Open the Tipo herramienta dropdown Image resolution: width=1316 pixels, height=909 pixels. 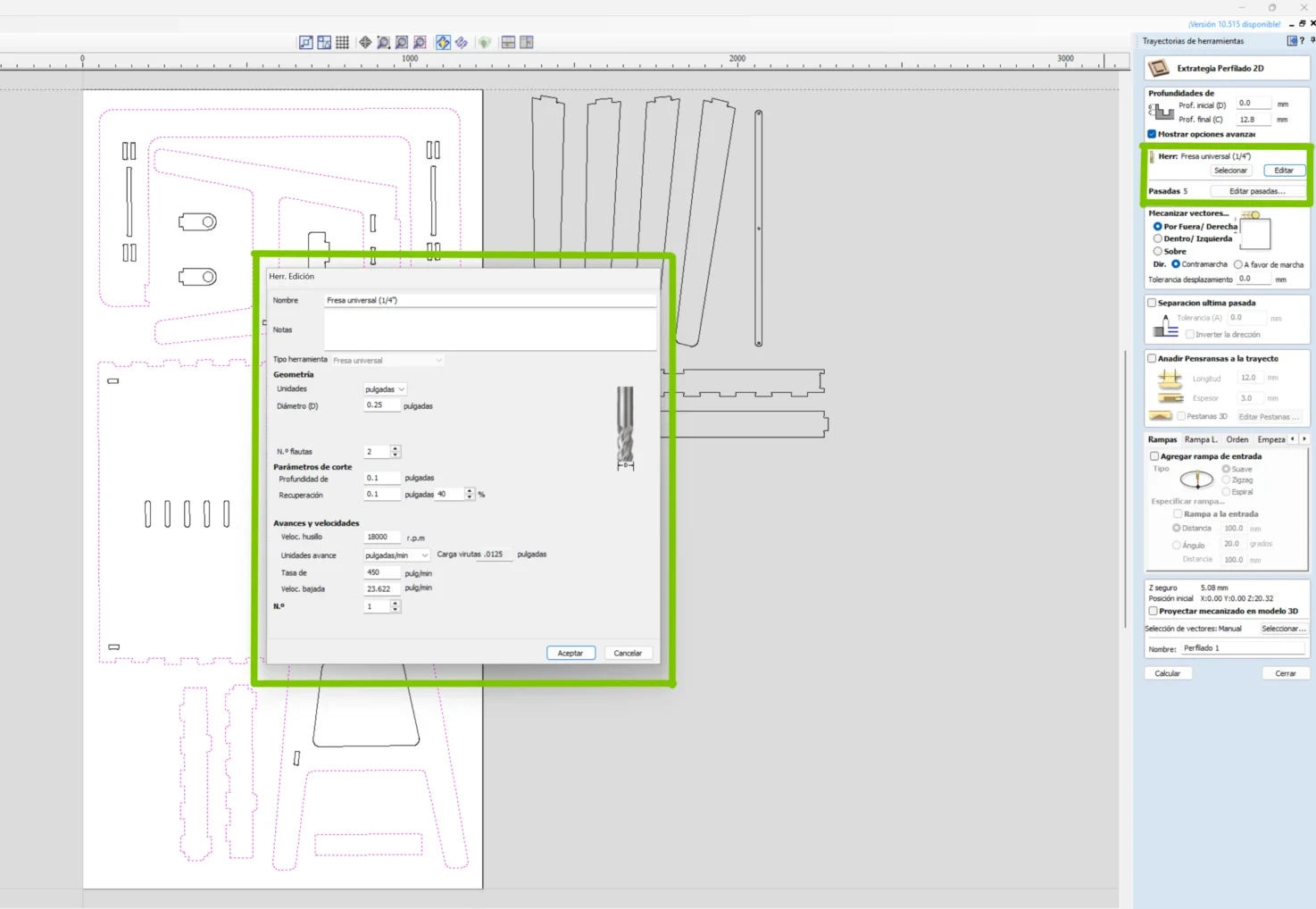[x=387, y=360]
